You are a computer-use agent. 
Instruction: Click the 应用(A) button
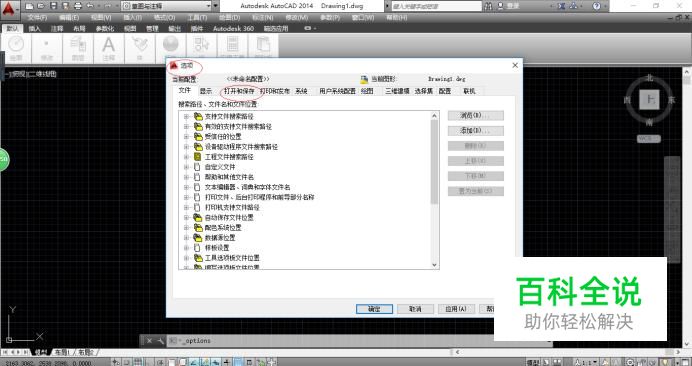tap(456, 309)
